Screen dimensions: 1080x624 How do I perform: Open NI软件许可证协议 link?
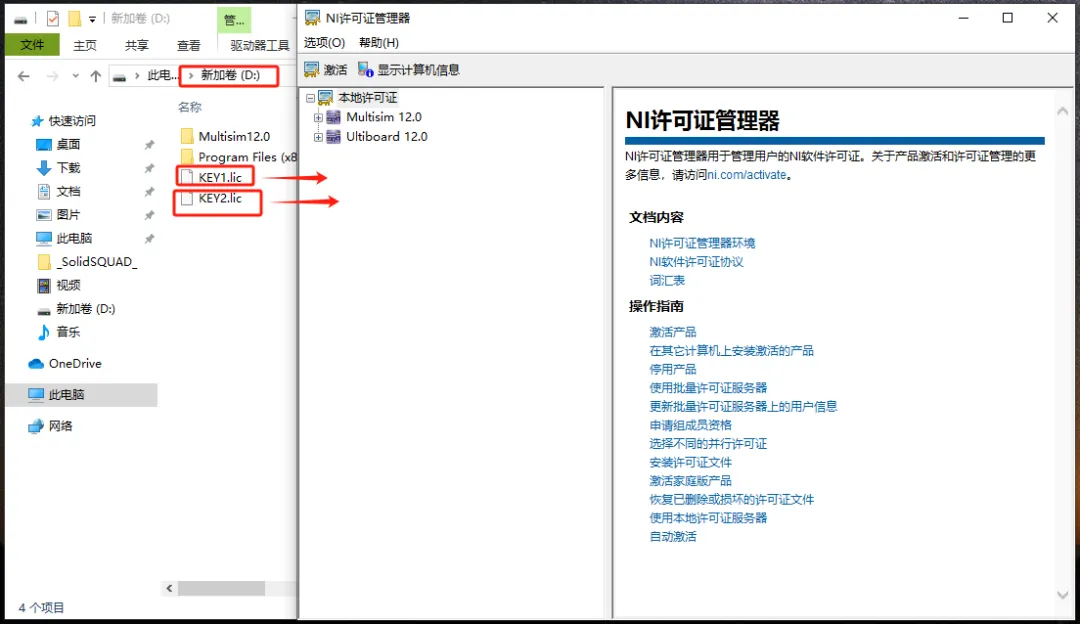[x=696, y=262]
